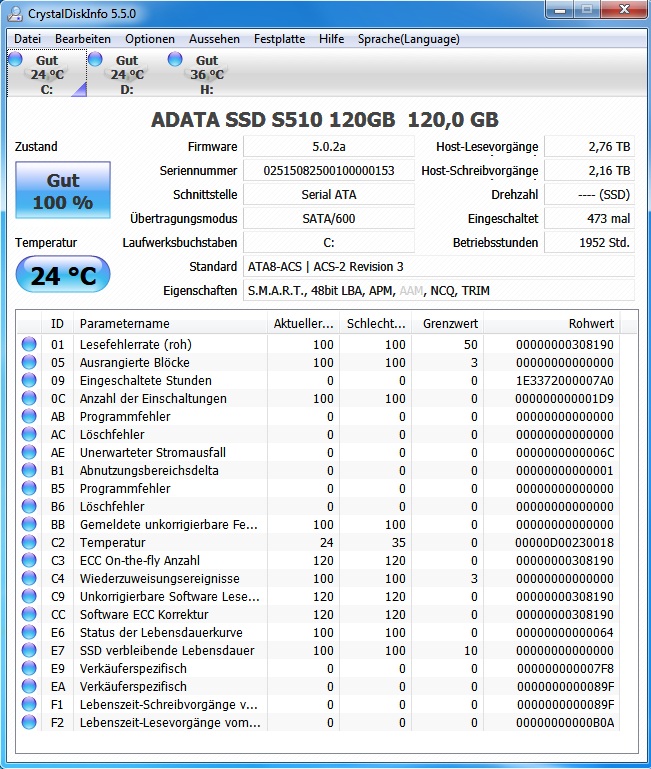The width and height of the screenshot is (651, 769).
Task: Click status icon of AC Löschfehler row
Action: click(29, 434)
